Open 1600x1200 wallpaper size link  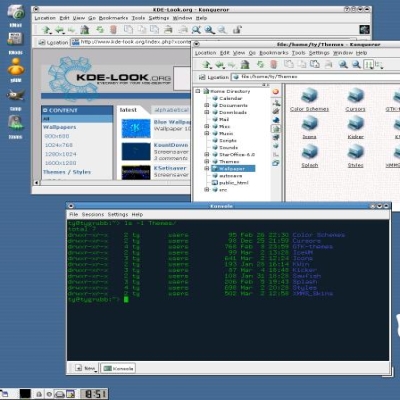point(60,163)
